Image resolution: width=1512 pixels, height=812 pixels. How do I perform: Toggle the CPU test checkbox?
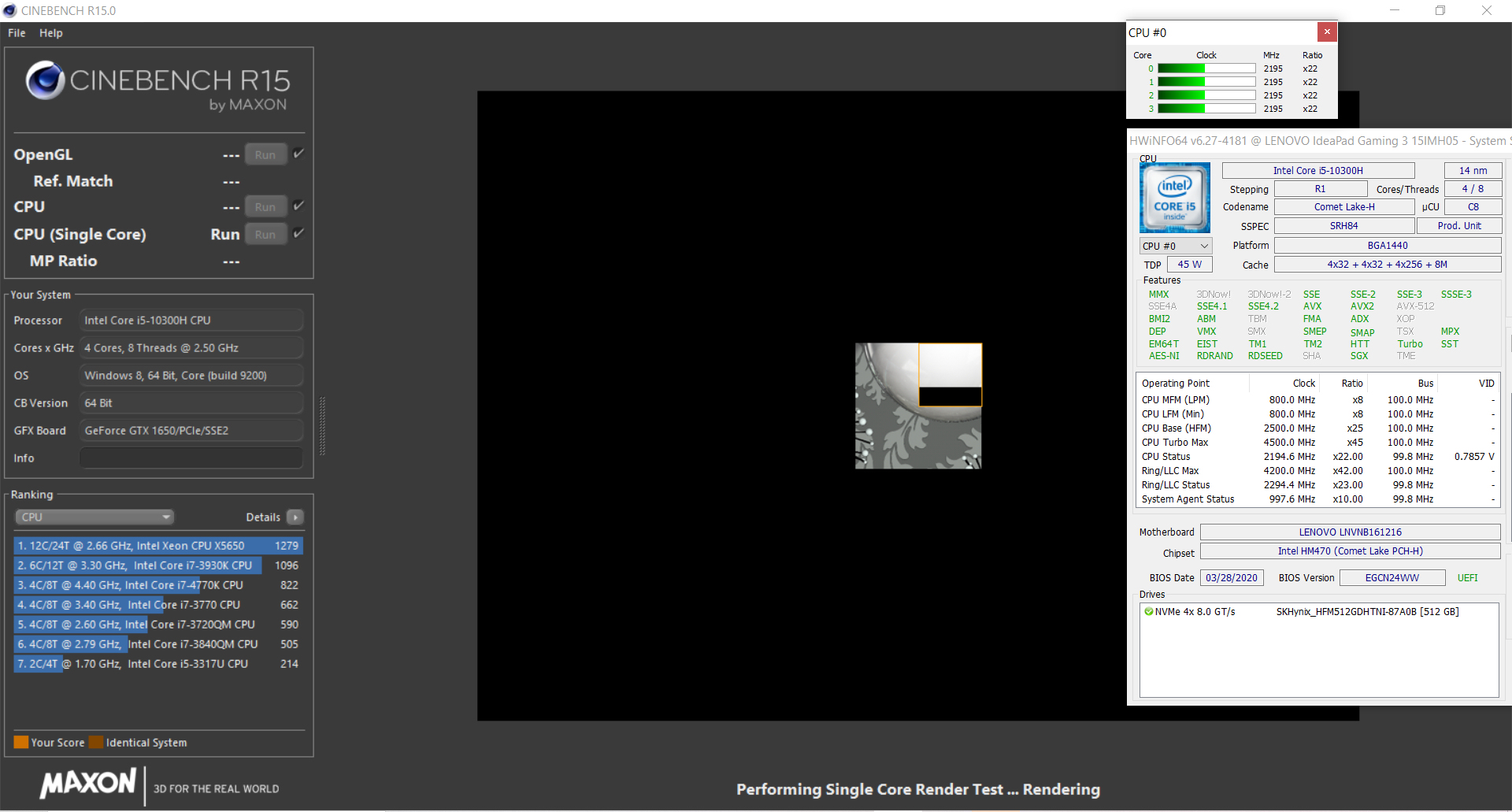pyautogui.click(x=298, y=206)
